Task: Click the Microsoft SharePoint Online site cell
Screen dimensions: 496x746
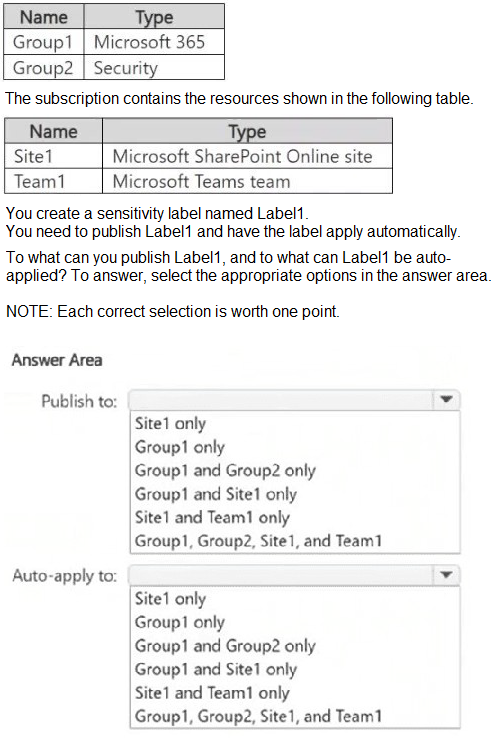Action: coord(247,156)
